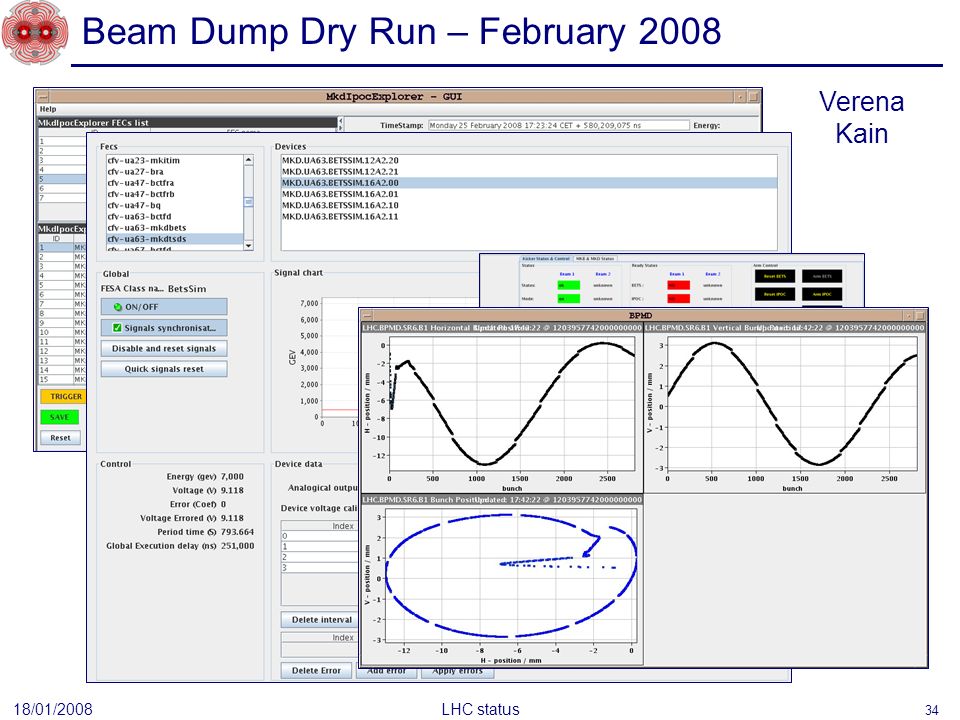Click the BPMD window menu icon
The height and width of the screenshot is (720, 960).
367,315
